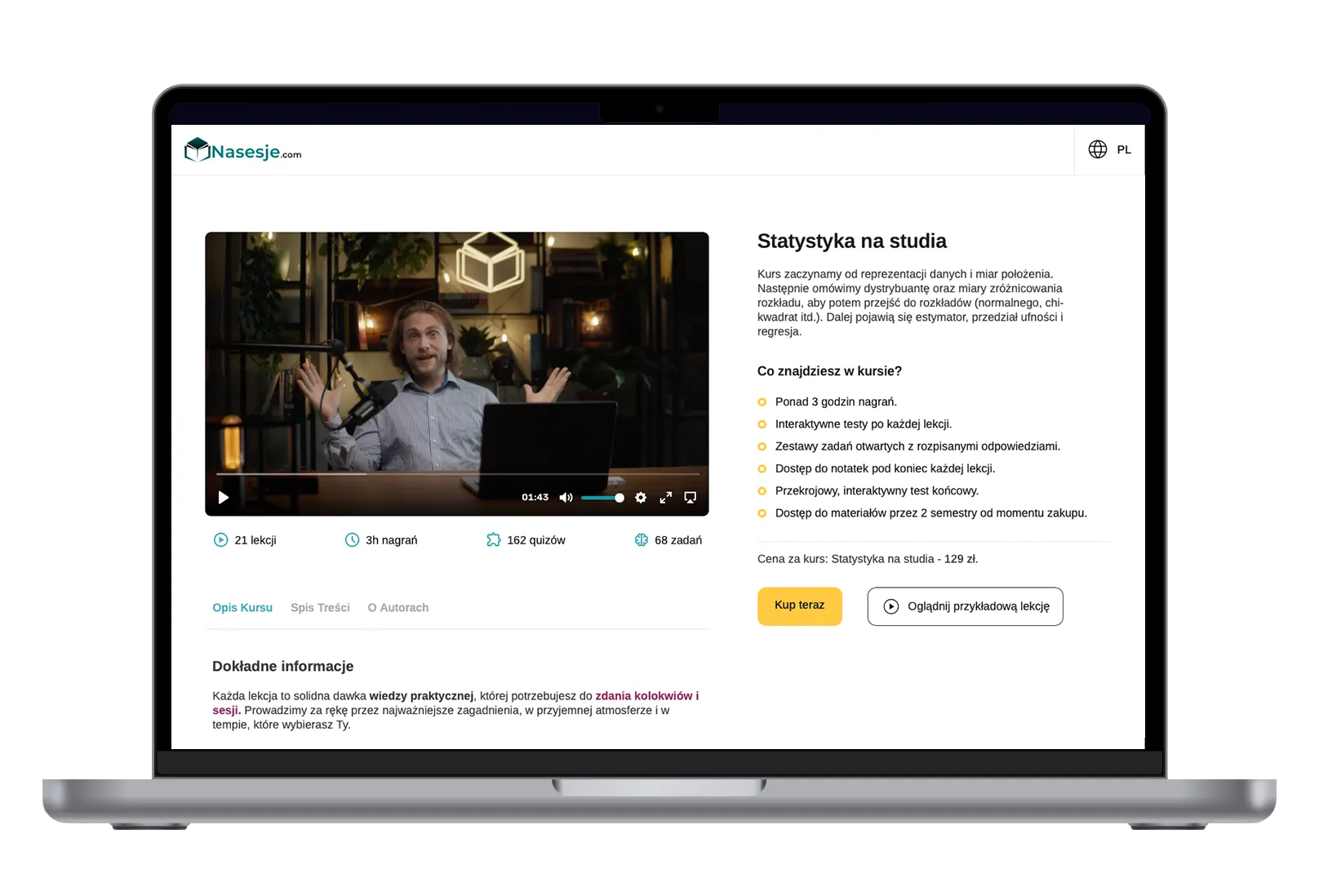Seek along the video progress bar
The width and height of the screenshot is (1319, 896).
click(x=457, y=473)
